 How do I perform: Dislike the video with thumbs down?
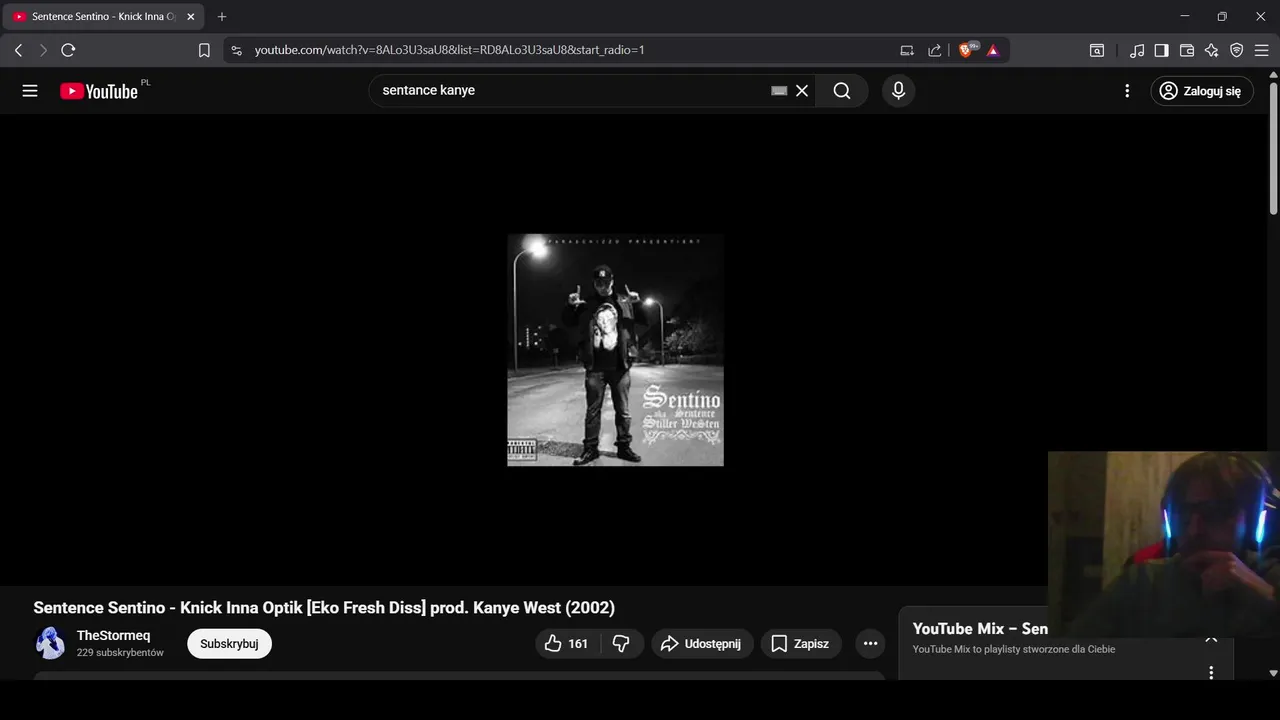pyautogui.click(x=621, y=644)
